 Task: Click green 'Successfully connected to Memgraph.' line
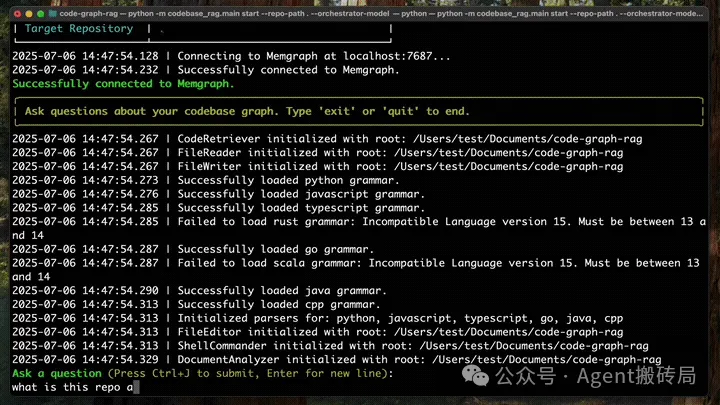[123, 84]
